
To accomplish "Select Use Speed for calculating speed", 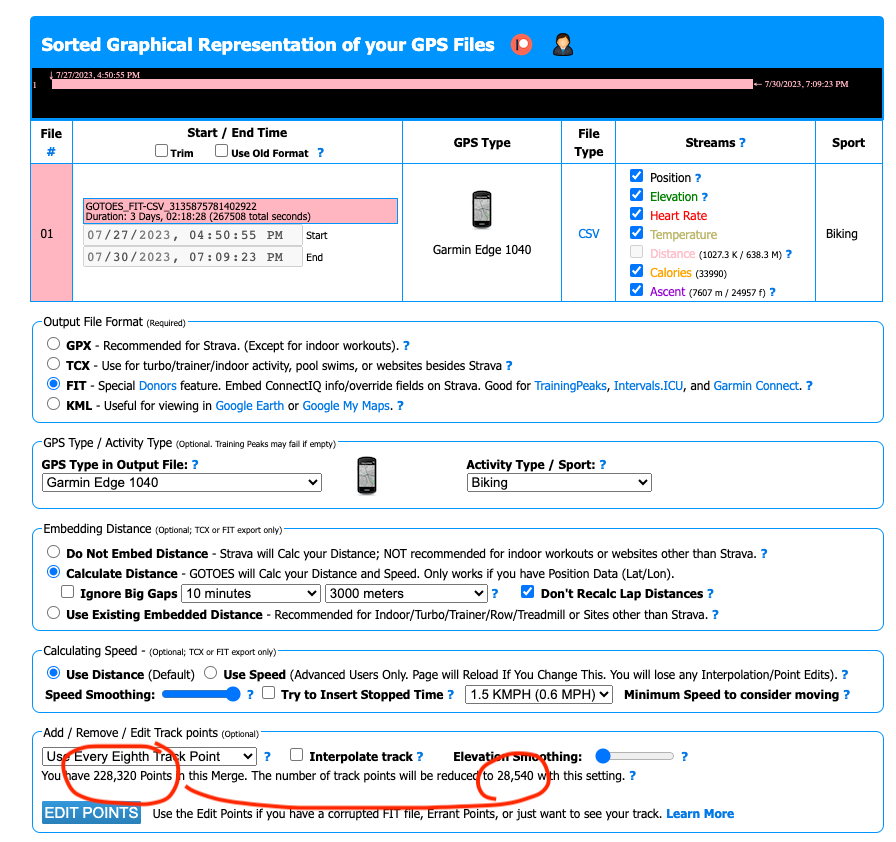I will click(x=211, y=673).
